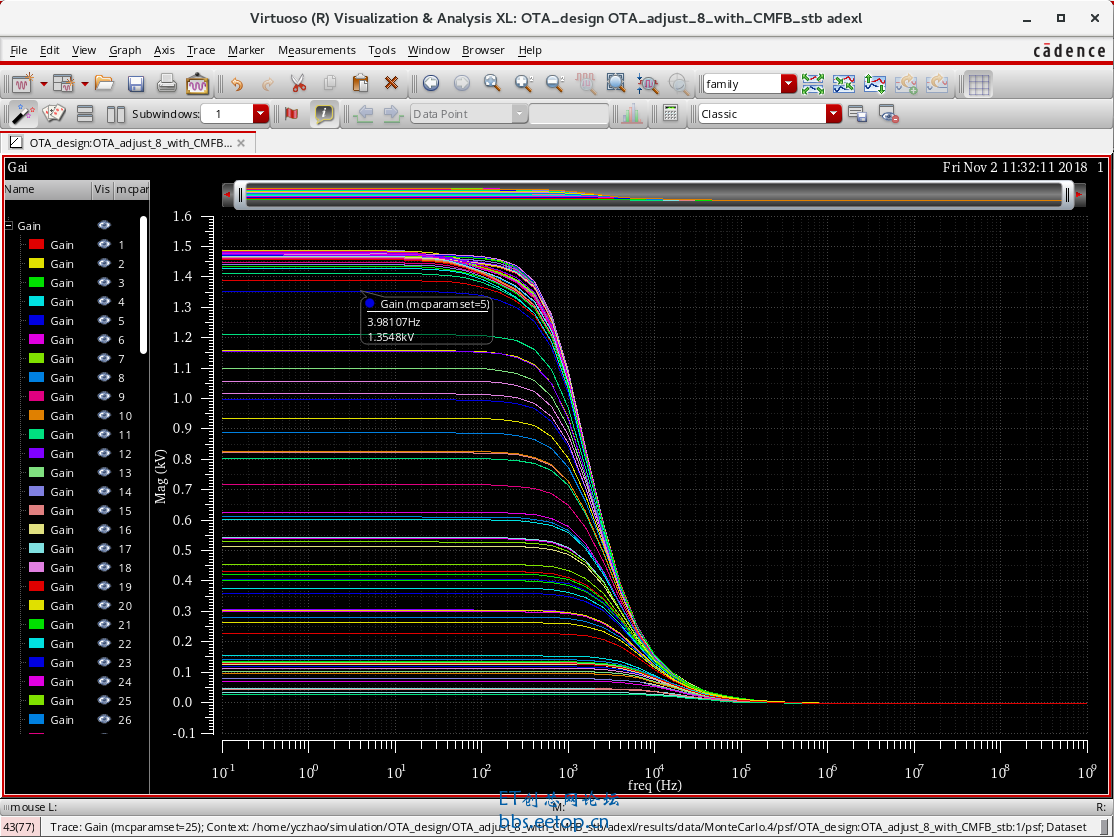
Task: Open the Measurements menu
Action: click(x=317, y=50)
